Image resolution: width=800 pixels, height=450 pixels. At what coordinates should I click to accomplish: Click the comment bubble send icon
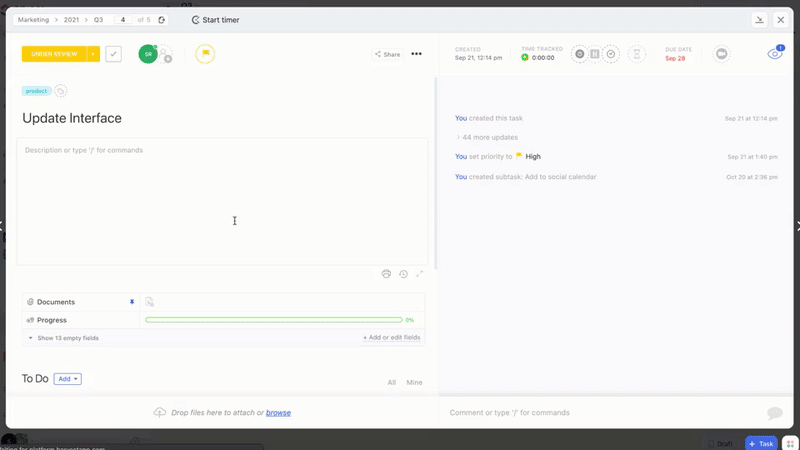click(774, 413)
